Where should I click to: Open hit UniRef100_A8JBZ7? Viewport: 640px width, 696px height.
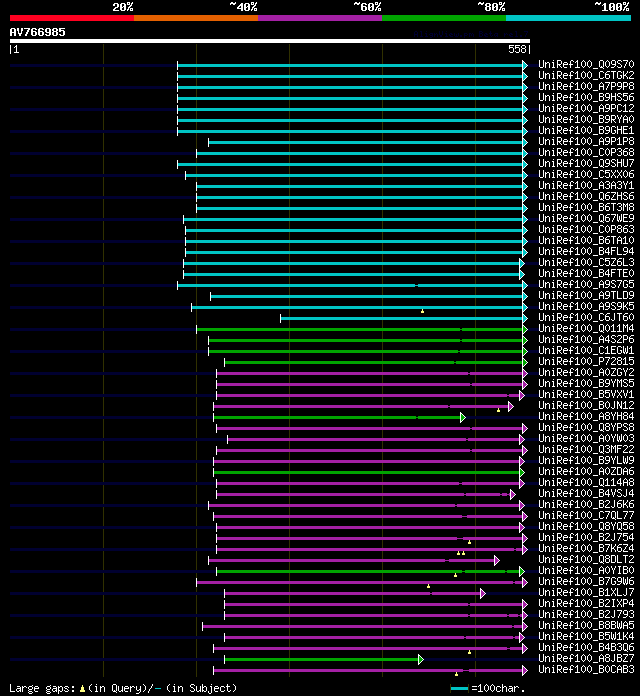[586, 659]
